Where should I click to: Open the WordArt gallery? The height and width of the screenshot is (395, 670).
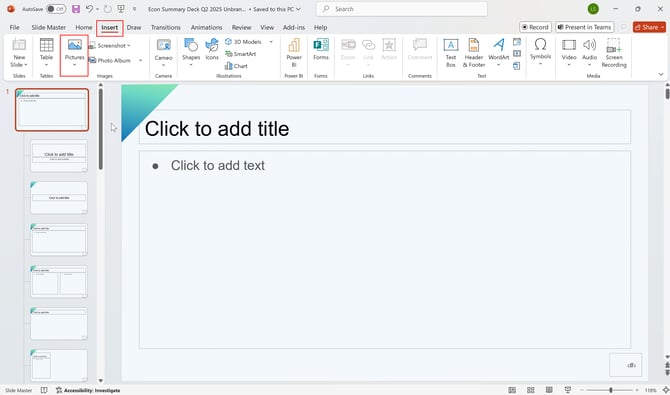499,53
